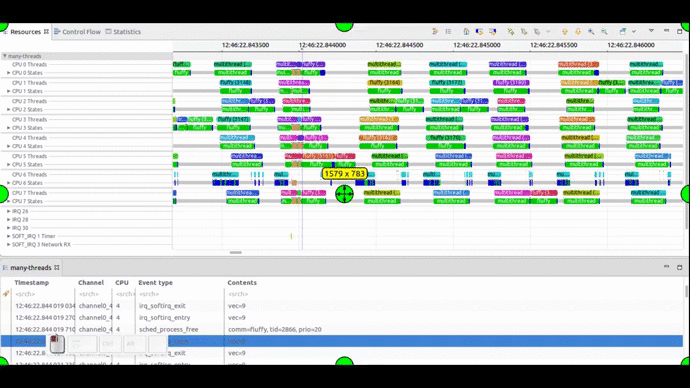This screenshot has width=690, height=388.
Task: Select previous state change icon
Action: click(479, 31)
